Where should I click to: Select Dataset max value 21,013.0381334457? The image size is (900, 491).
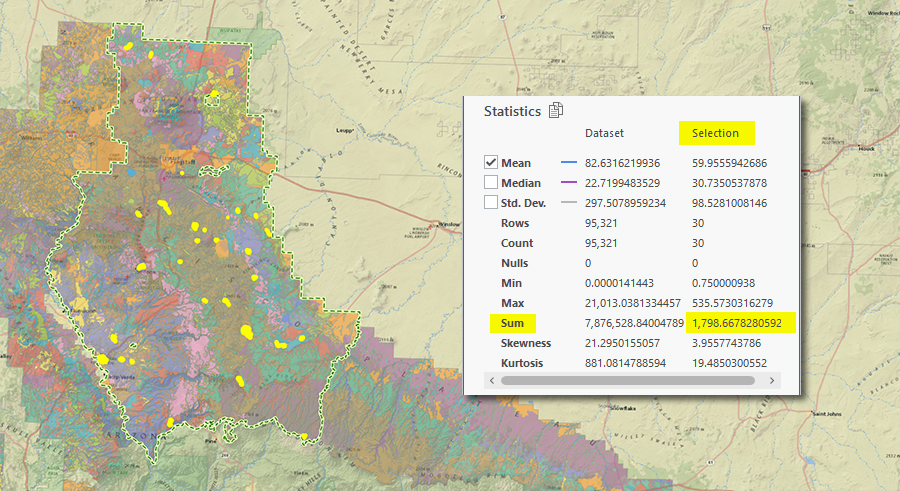pyautogui.click(x=633, y=303)
